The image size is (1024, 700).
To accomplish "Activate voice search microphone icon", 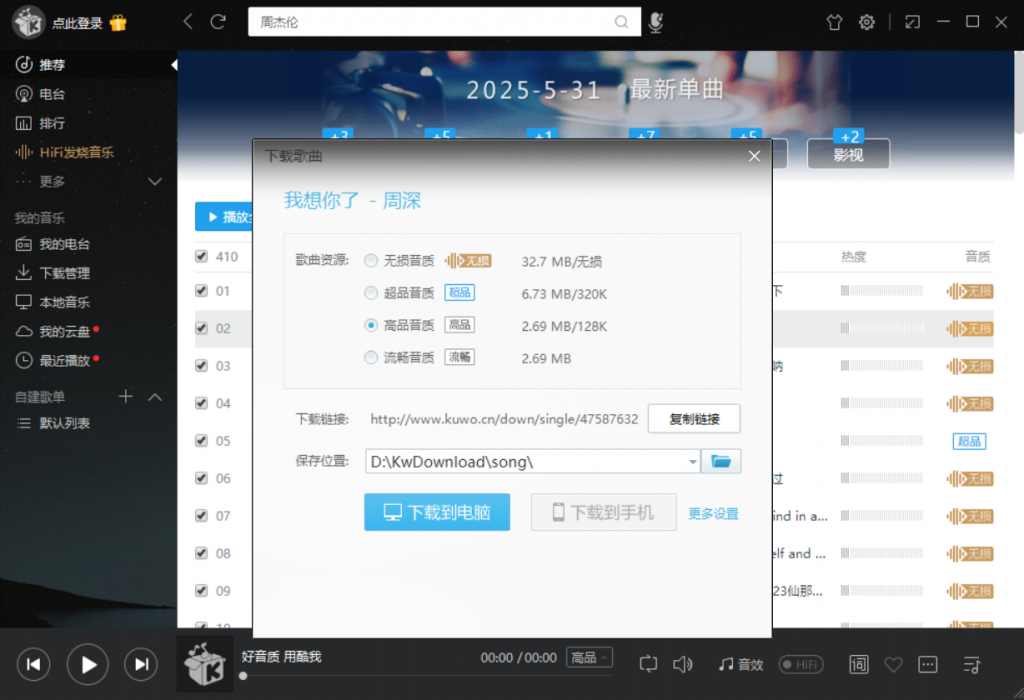I will (x=655, y=21).
